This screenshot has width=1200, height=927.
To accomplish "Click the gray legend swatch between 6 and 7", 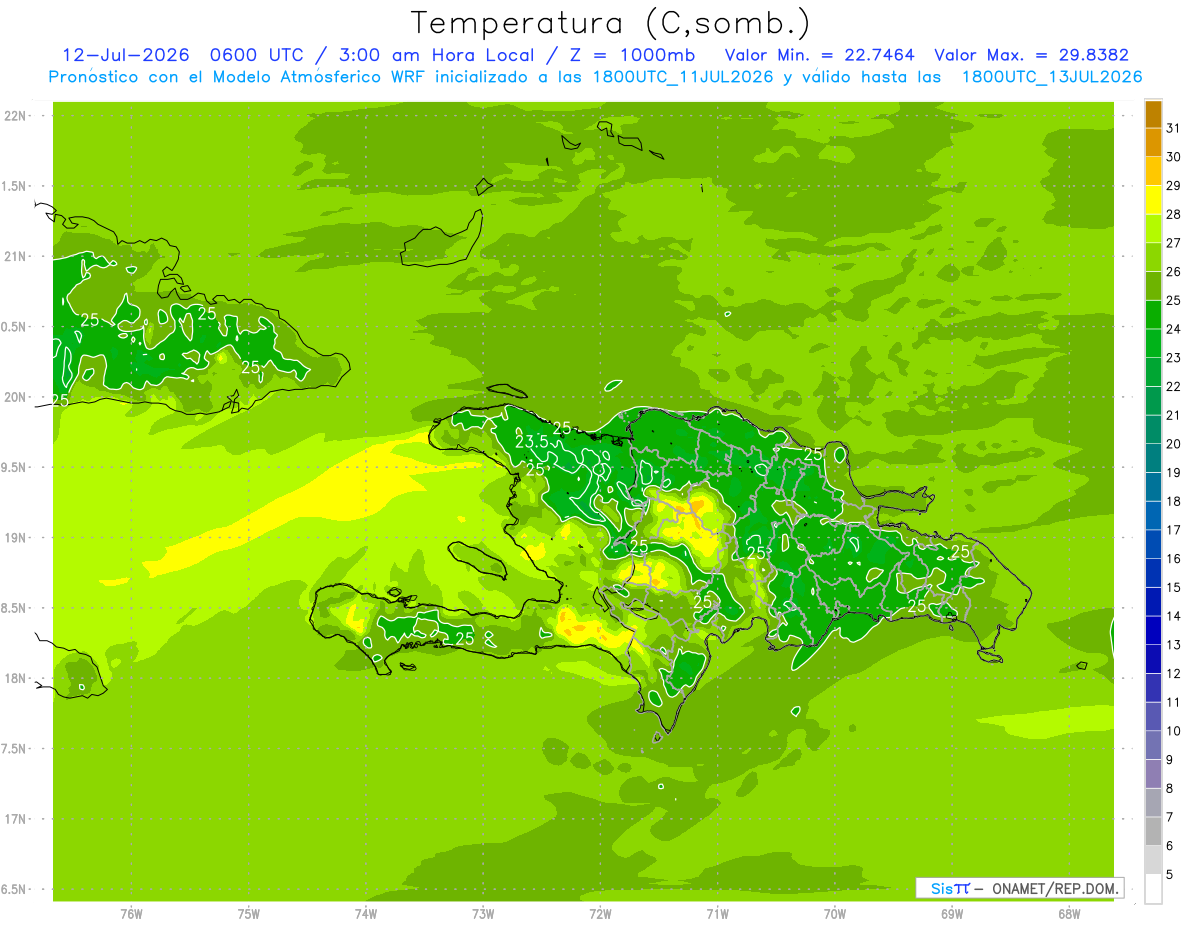I will point(1153,831).
